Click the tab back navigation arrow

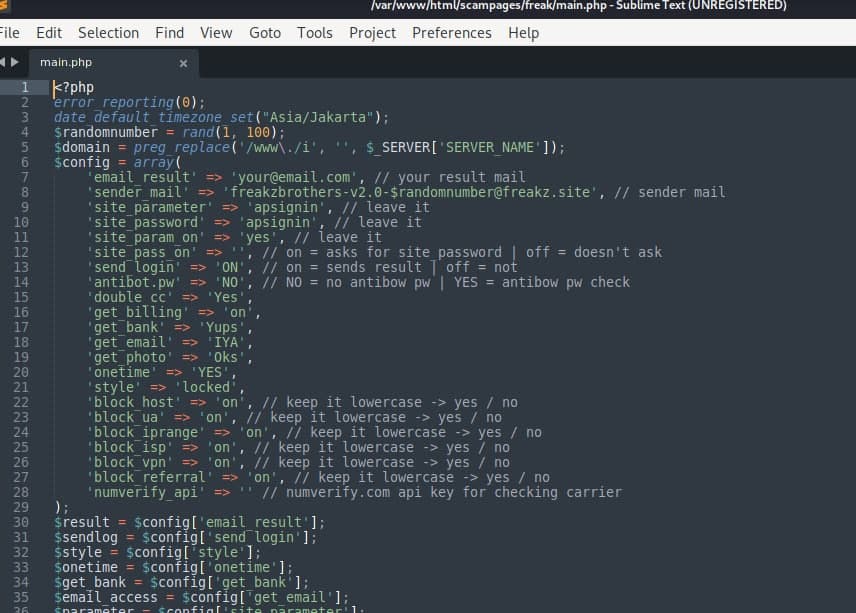(3, 62)
